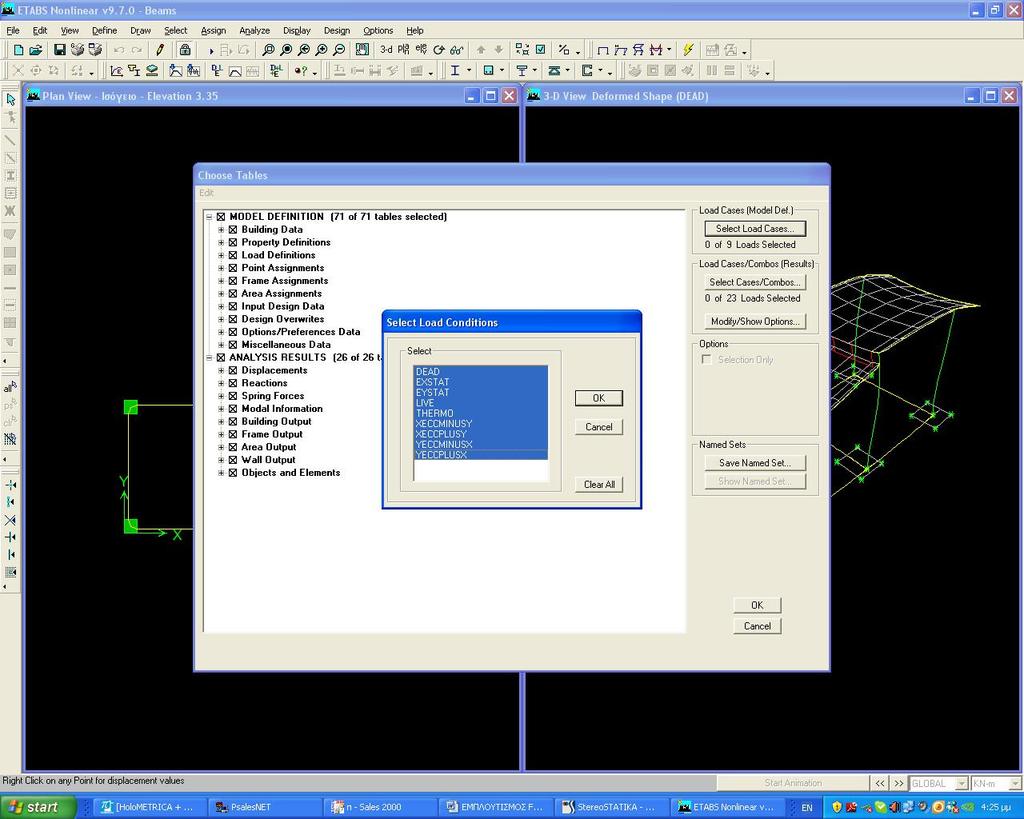Viewport: 1024px width, 819px height.
Task: Expand the Wall Output tree node
Action: [221, 460]
